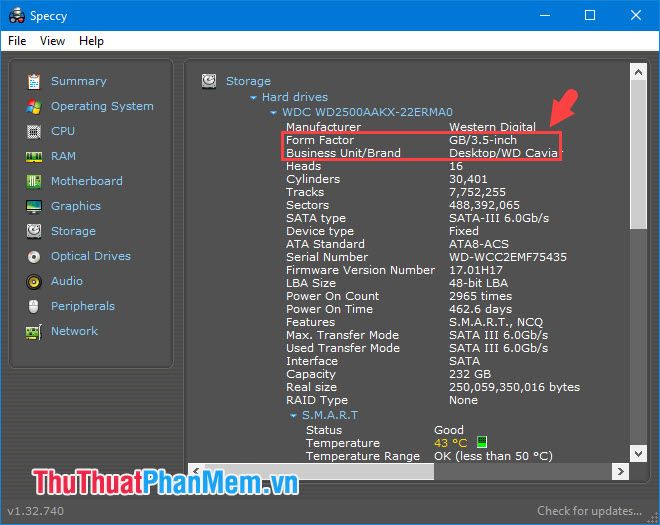Click the green temperature indicator icon
The image size is (660, 525).
point(482,442)
